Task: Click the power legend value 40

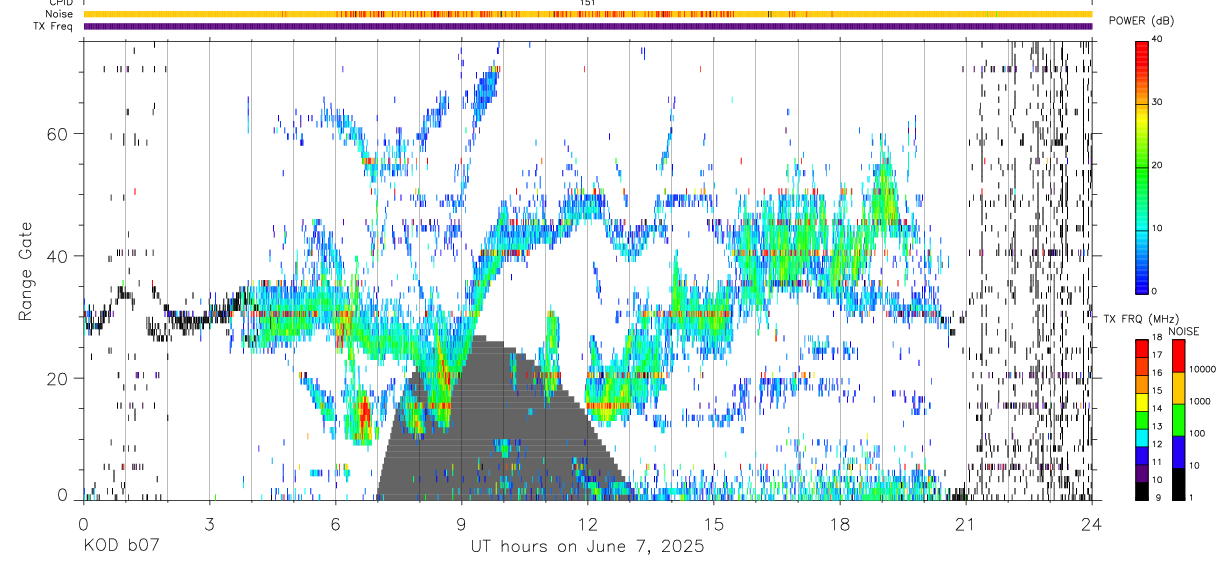Action: [1157, 40]
